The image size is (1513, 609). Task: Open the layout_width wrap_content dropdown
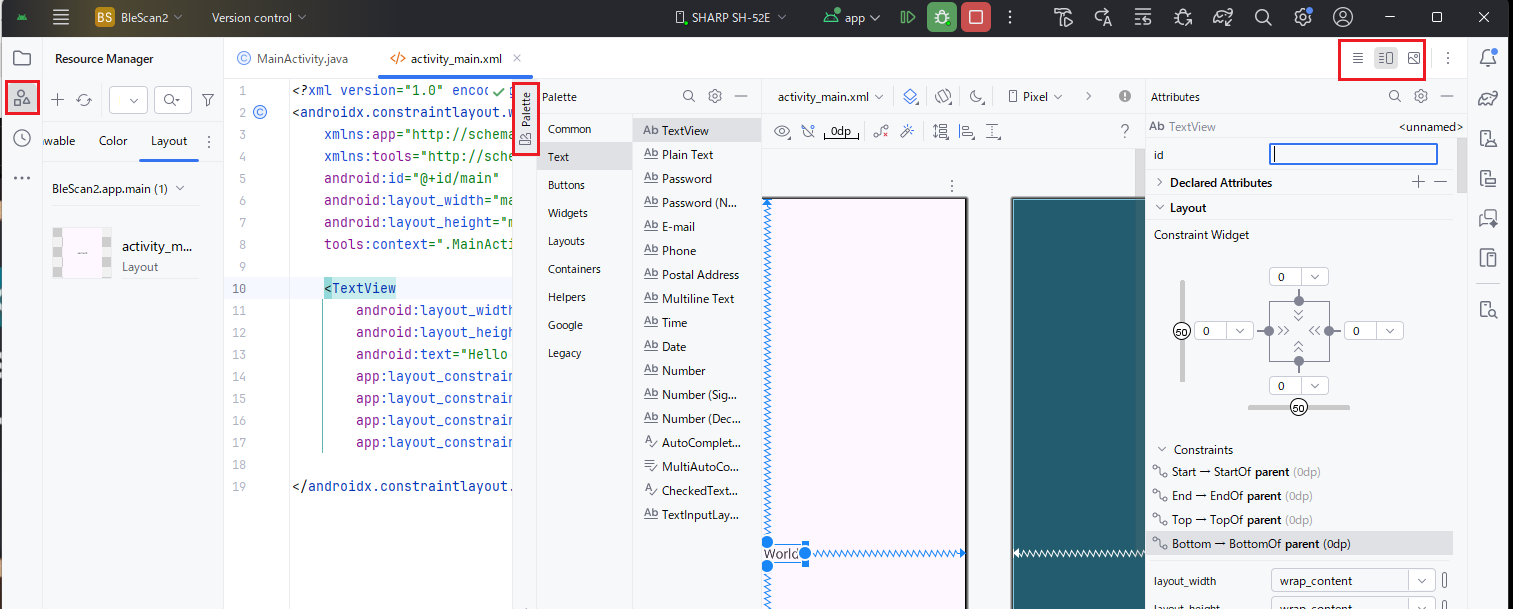tap(1422, 581)
